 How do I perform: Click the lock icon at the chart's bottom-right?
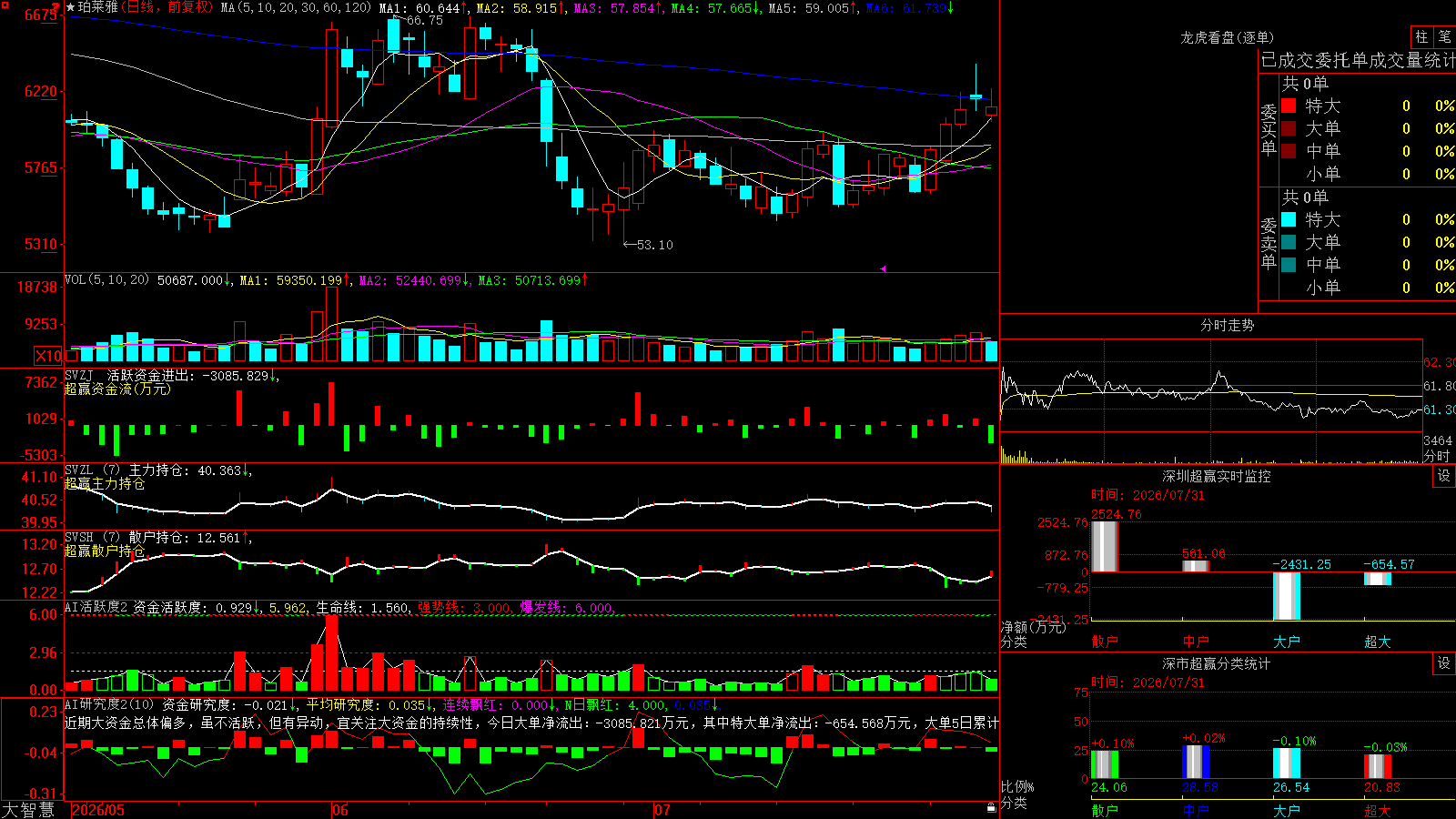pyautogui.click(x=991, y=807)
